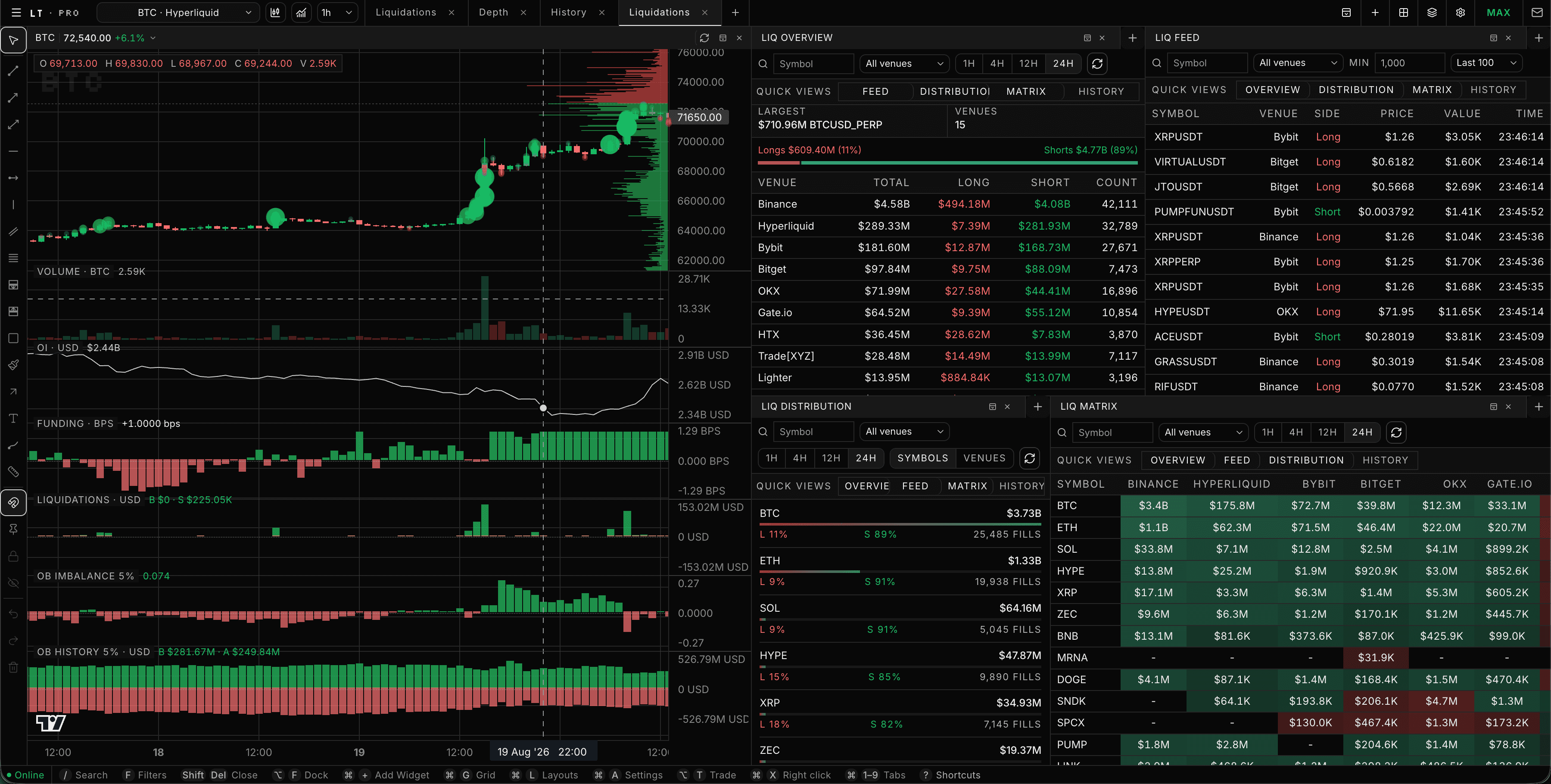Open HISTORY quick view in LIQ MATRIX

(1385, 460)
